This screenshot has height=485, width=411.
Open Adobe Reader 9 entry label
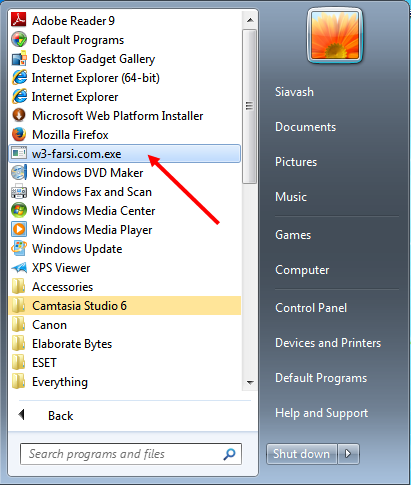point(73,21)
